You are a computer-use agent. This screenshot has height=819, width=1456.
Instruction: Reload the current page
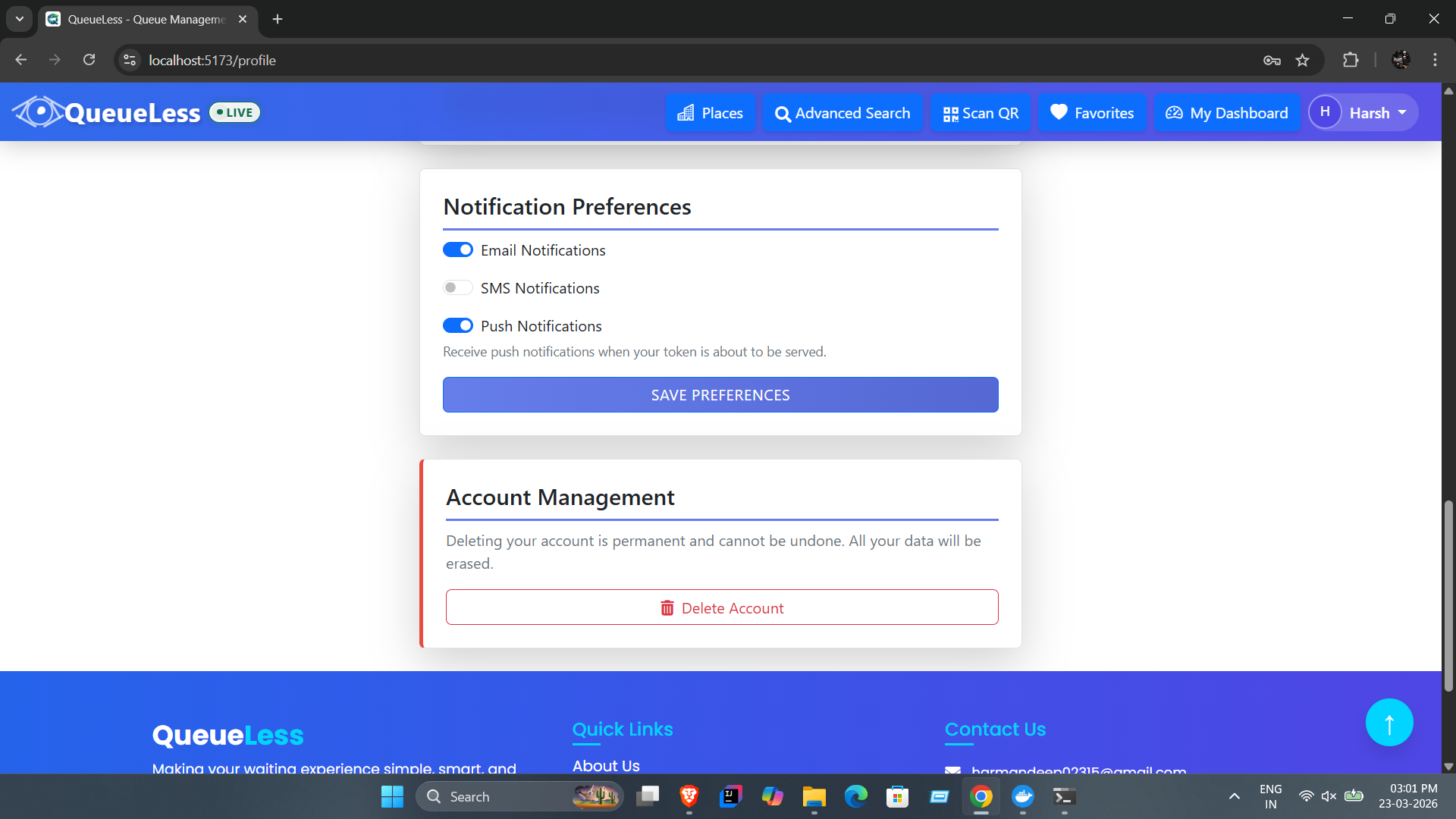click(x=89, y=60)
